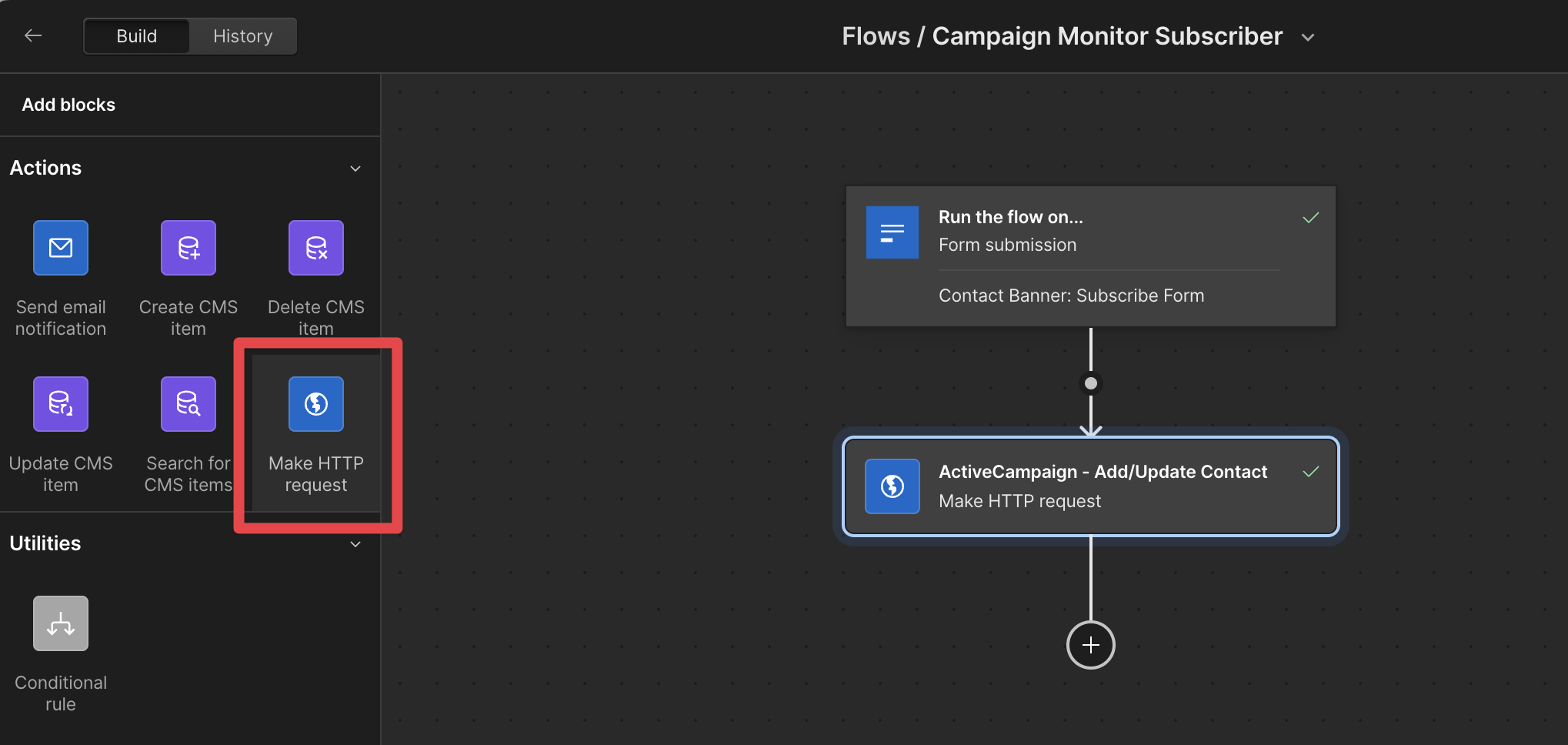Click the 'Create CMS item' label
The image size is (1568, 745).
point(188,318)
